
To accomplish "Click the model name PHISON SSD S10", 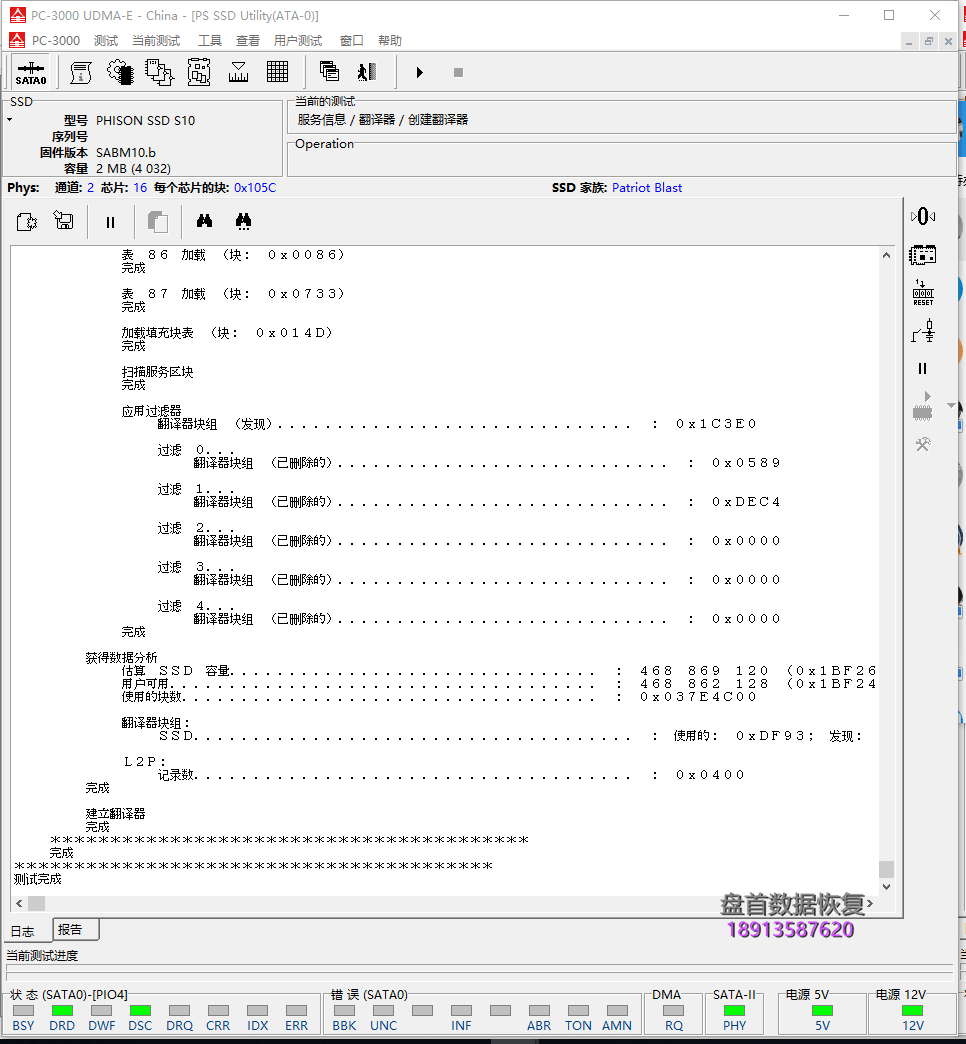I will click(x=146, y=121).
